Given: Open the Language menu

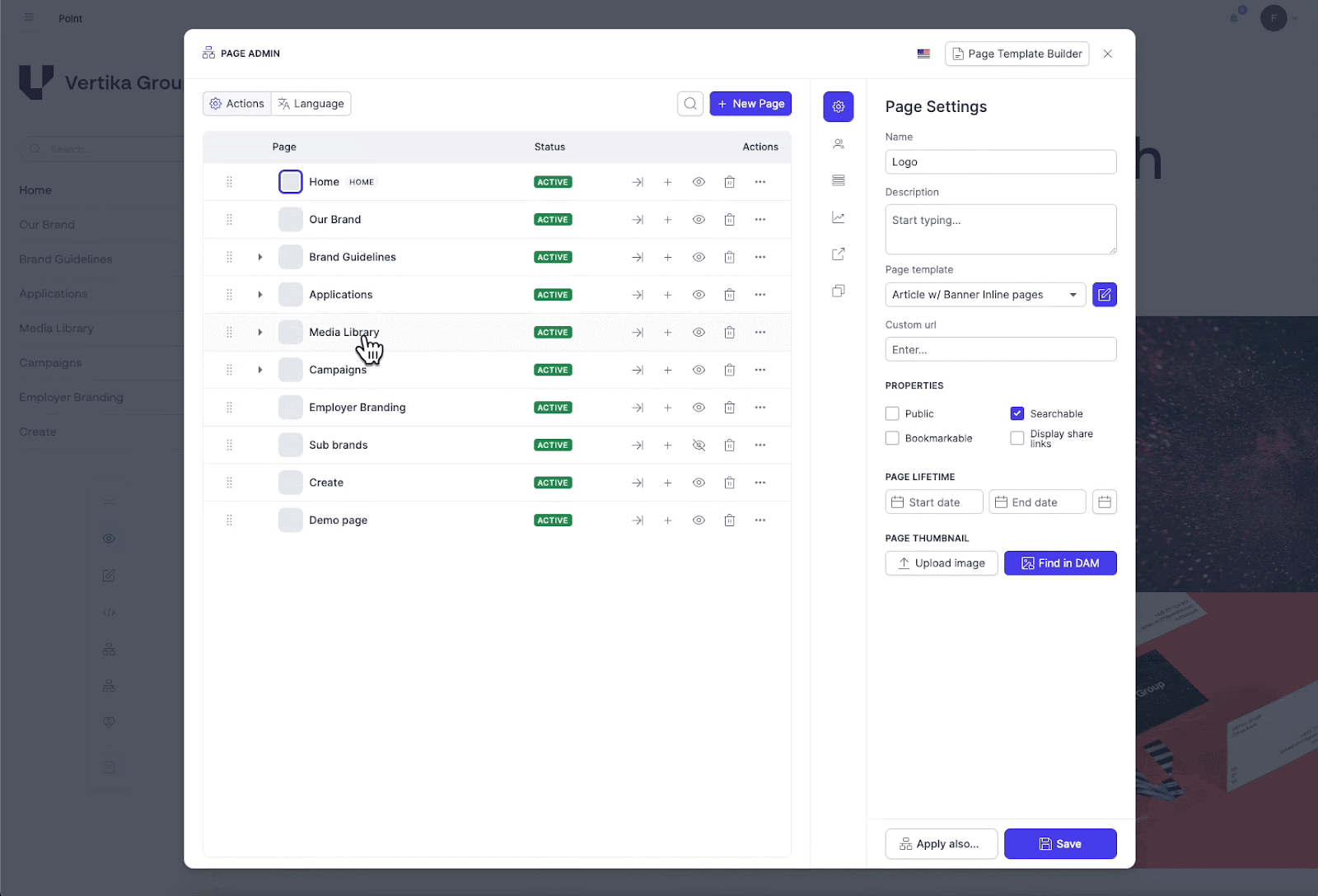Looking at the screenshot, I should (x=311, y=103).
